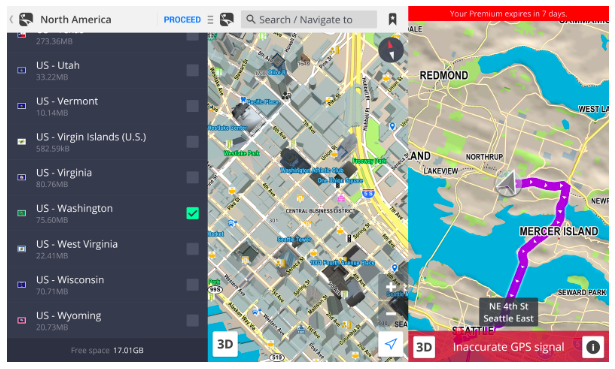Screen dimensions: 615x369
Task: Toggle 3D view on the city map
Action: click(x=225, y=344)
